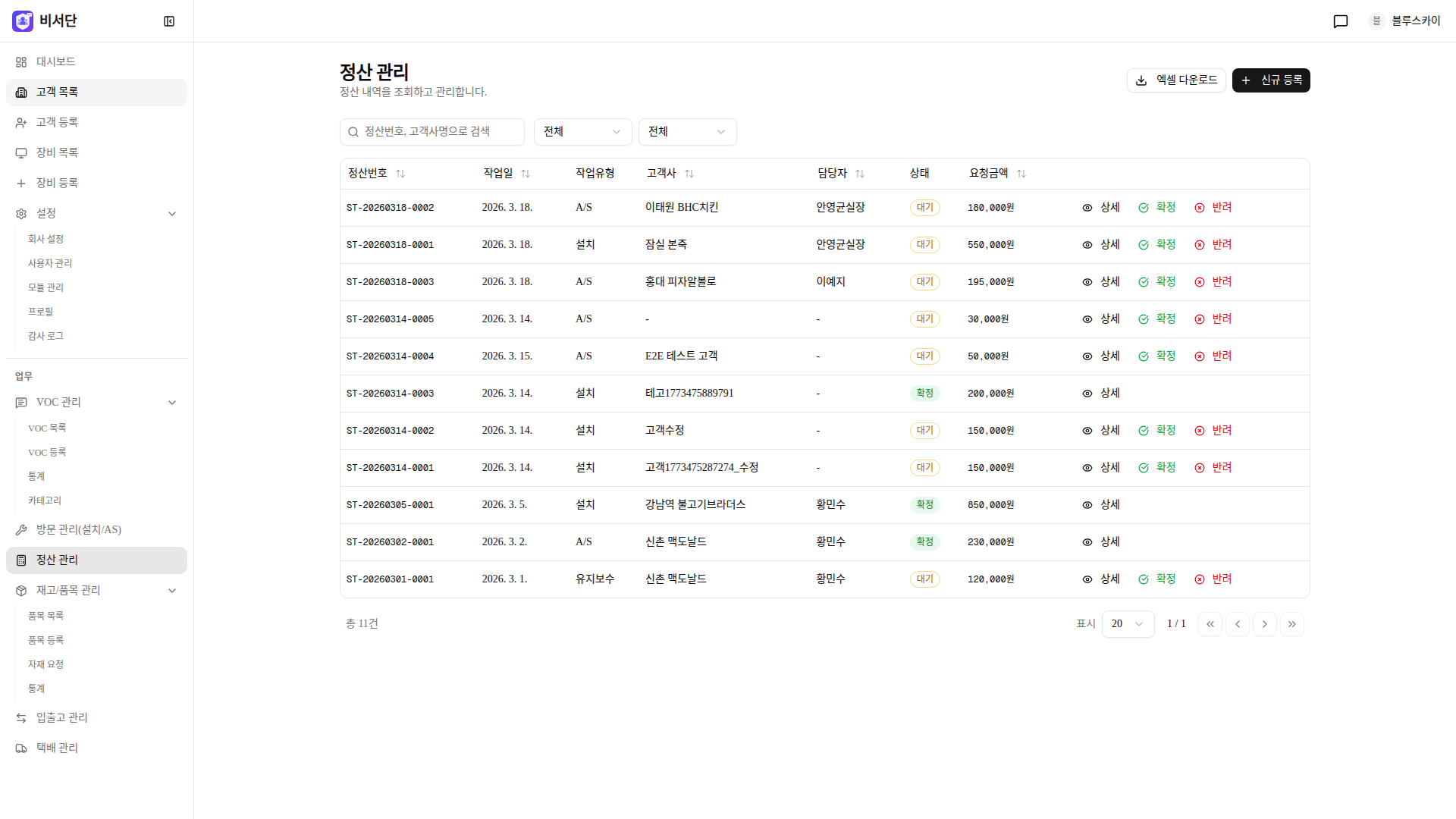Focus the 정산번호 search field
The width and height of the screenshot is (1456, 819).
click(432, 132)
